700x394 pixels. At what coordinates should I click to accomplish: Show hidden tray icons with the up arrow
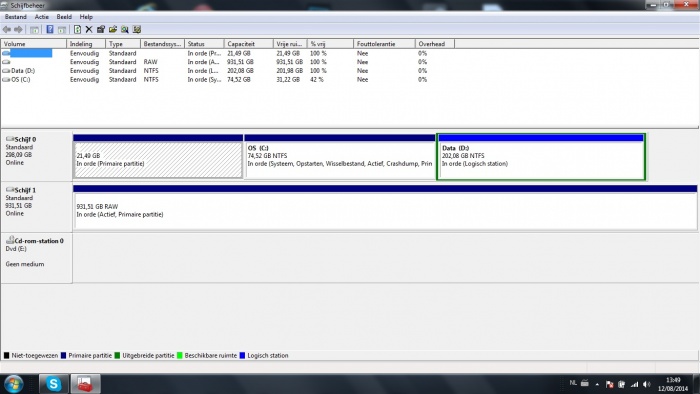pyautogui.click(x=597, y=384)
